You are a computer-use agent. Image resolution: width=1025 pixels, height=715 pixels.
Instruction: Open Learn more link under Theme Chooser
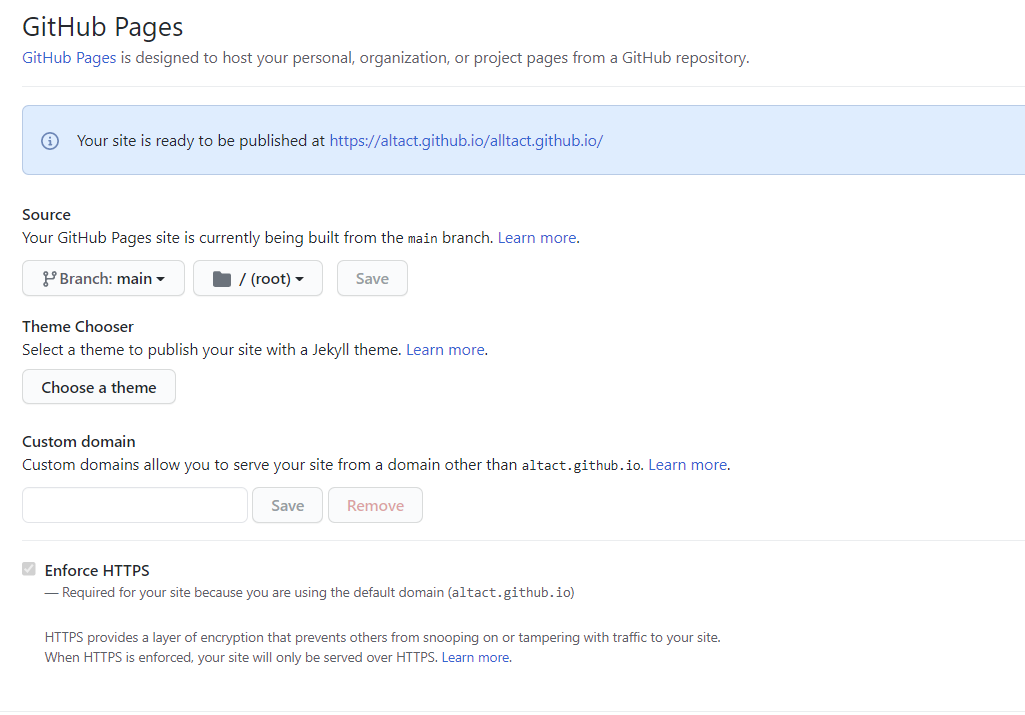tap(445, 350)
